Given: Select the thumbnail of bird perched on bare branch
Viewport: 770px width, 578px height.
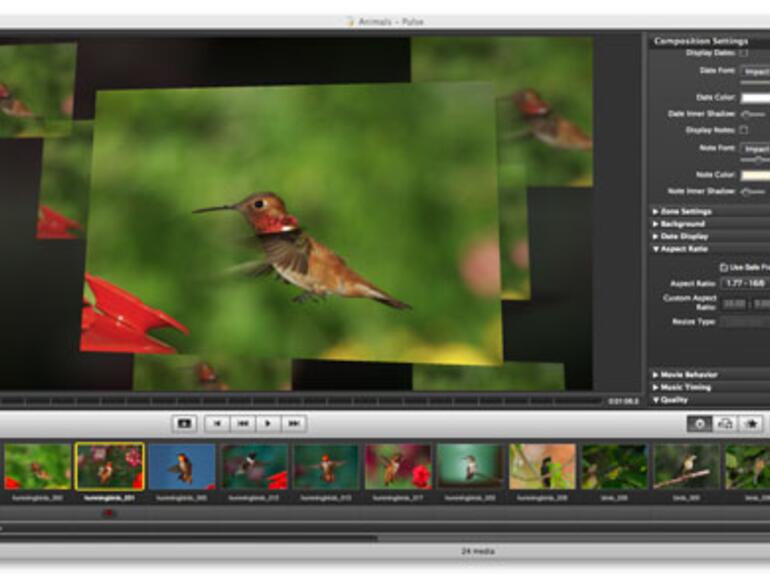Looking at the screenshot, I should pos(687,467).
